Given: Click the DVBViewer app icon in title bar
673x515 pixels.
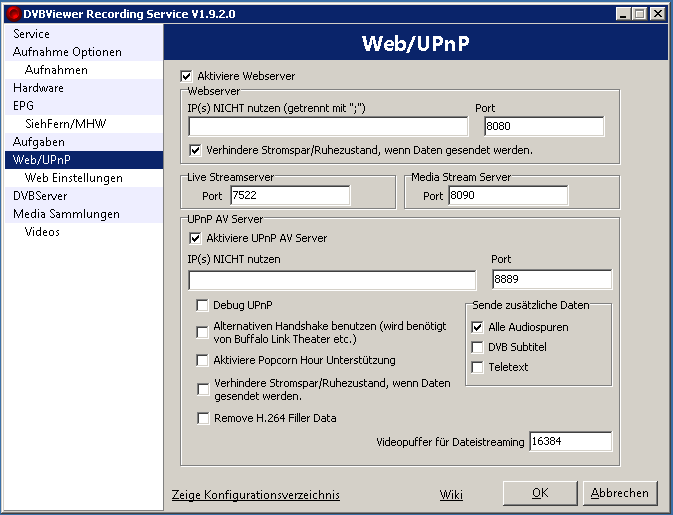Looking at the screenshot, I should 13,13.
